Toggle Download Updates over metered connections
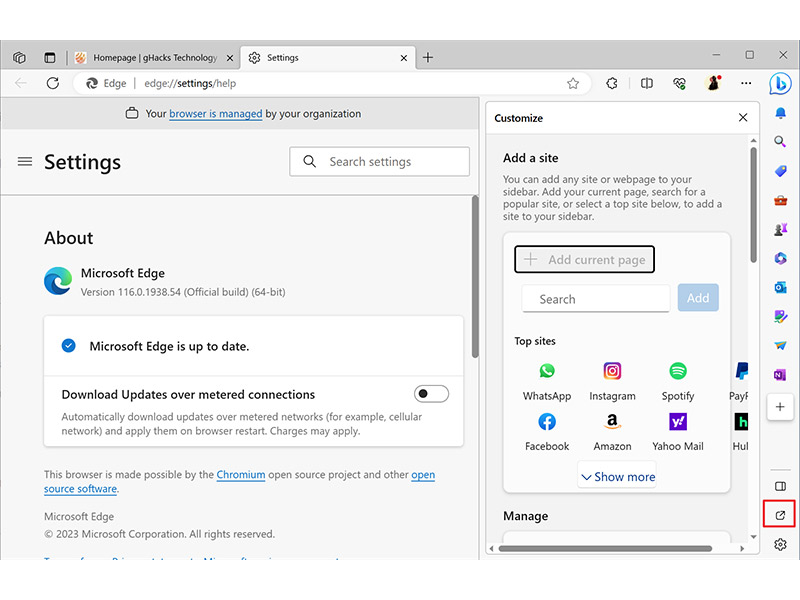Viewport: 800px width, 600px height. coord(431,394)
